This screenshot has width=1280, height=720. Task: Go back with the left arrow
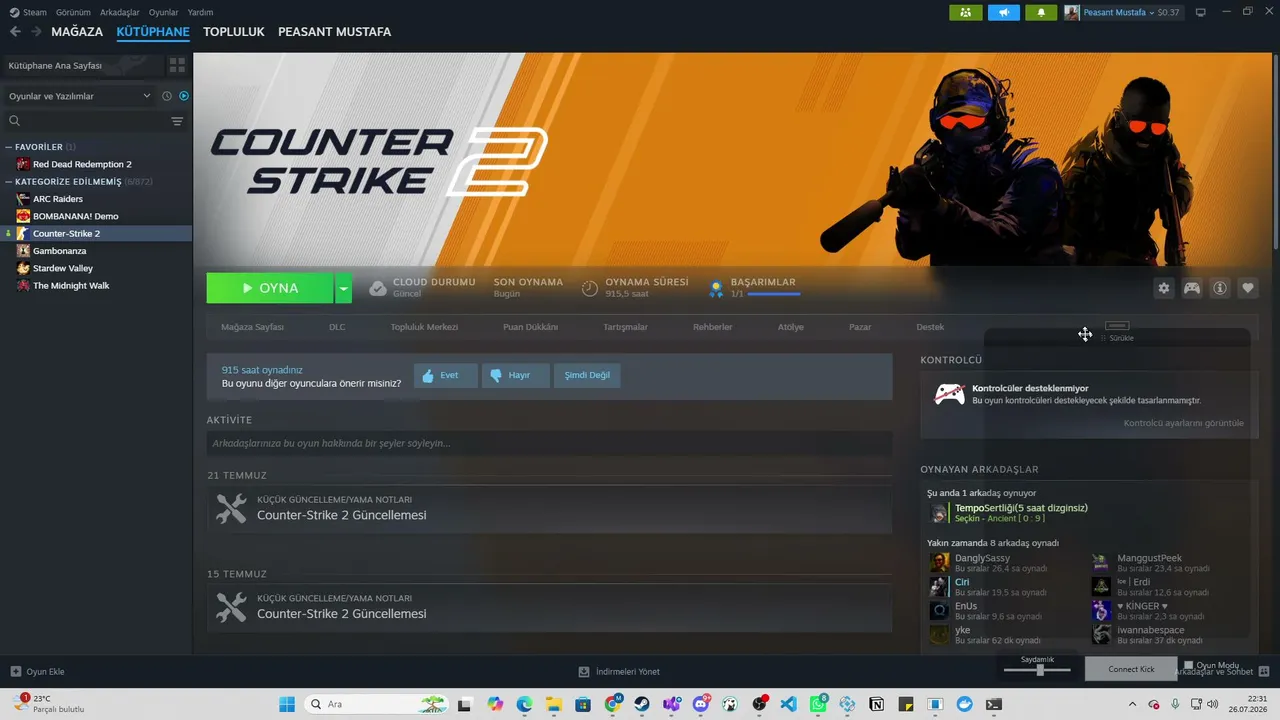(x=15, y=32)
